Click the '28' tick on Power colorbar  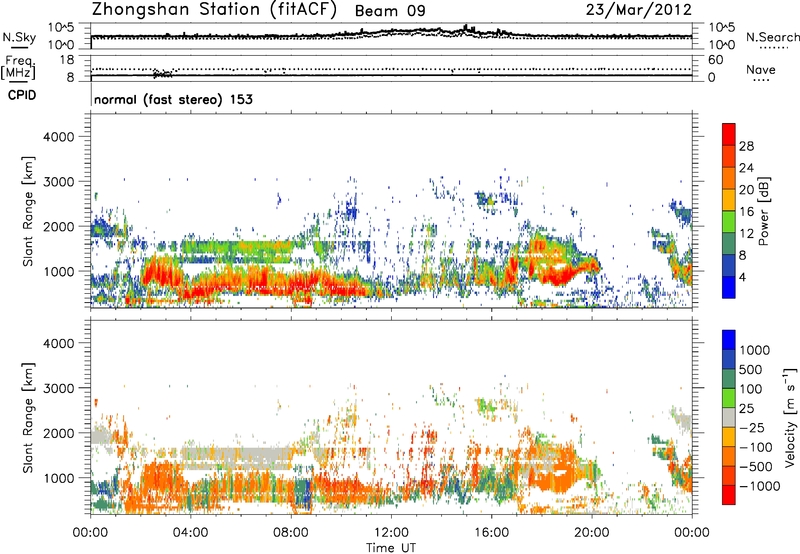click(746, 146)
